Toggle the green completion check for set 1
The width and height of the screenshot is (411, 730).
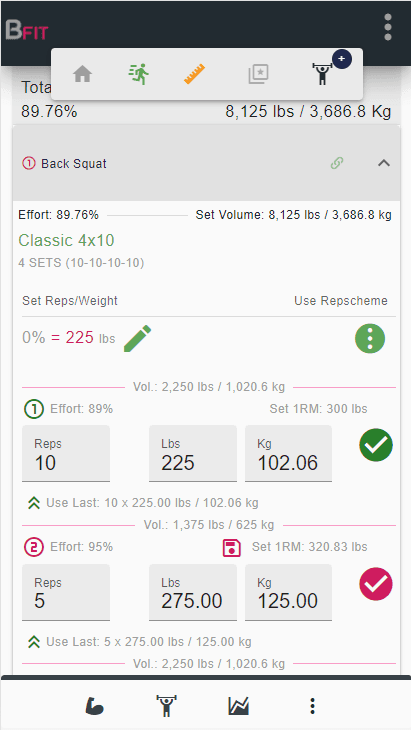click(376, 445)
